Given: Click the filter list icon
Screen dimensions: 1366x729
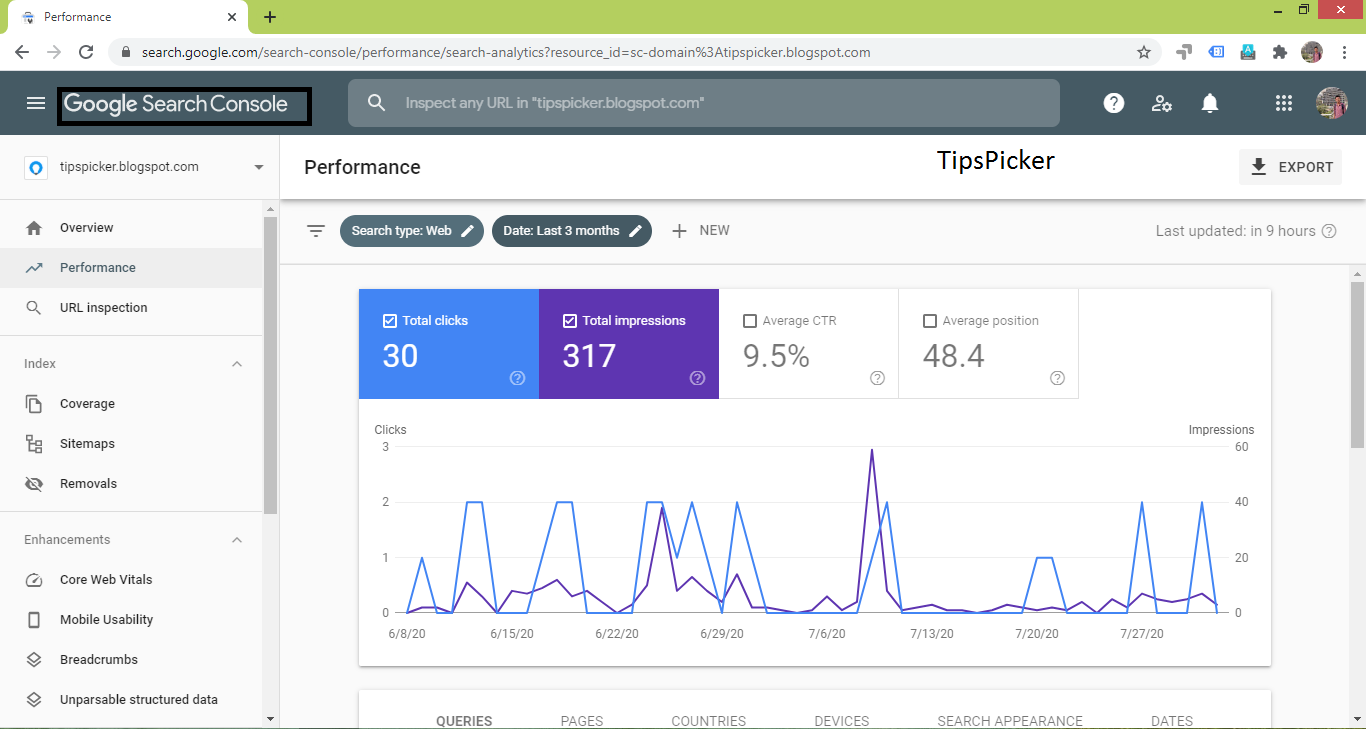Looking at the screenshot, I should pyautogui.click(x=316, y=231).
